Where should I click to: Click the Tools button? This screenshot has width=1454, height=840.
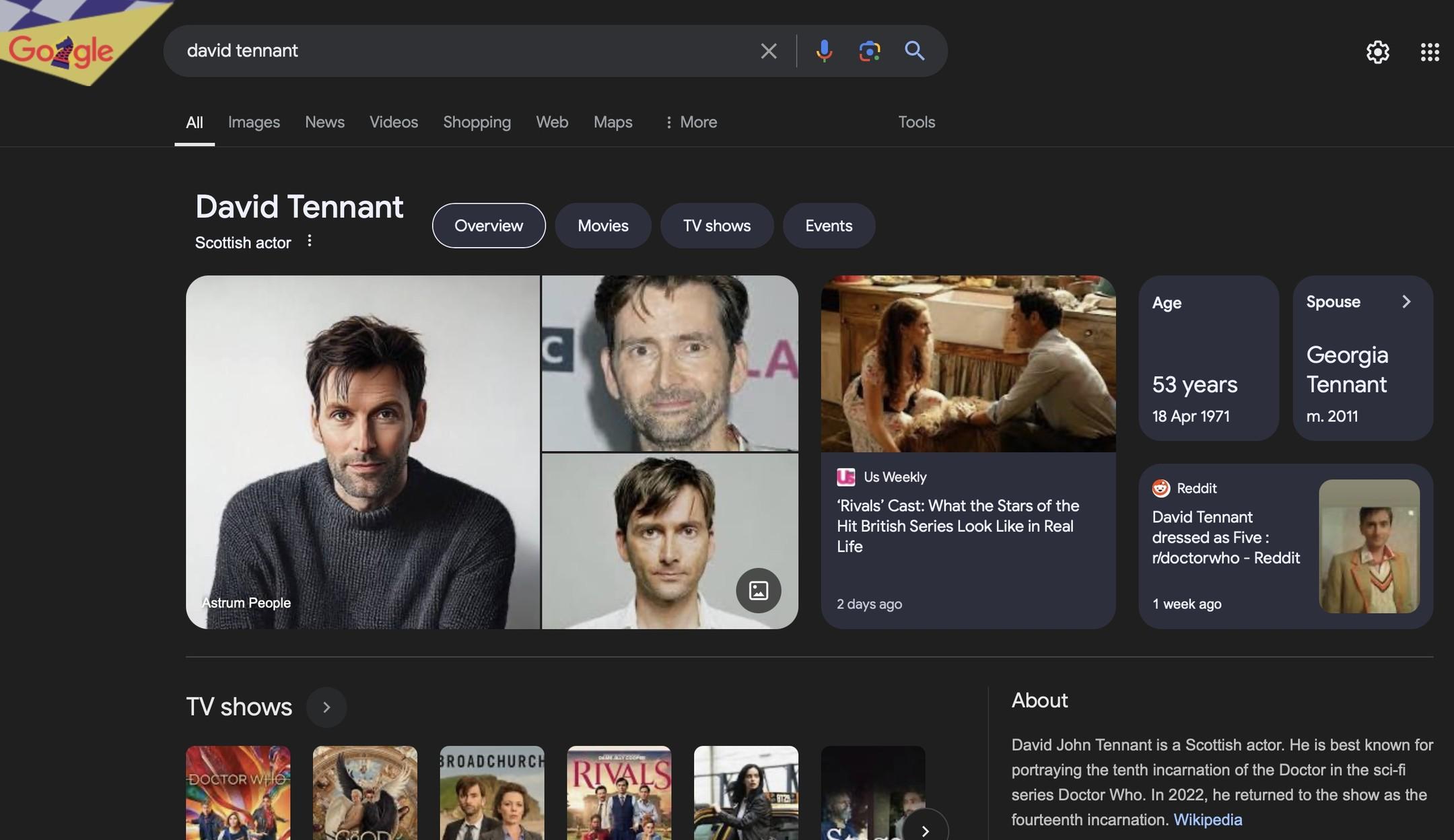point(916,122)
